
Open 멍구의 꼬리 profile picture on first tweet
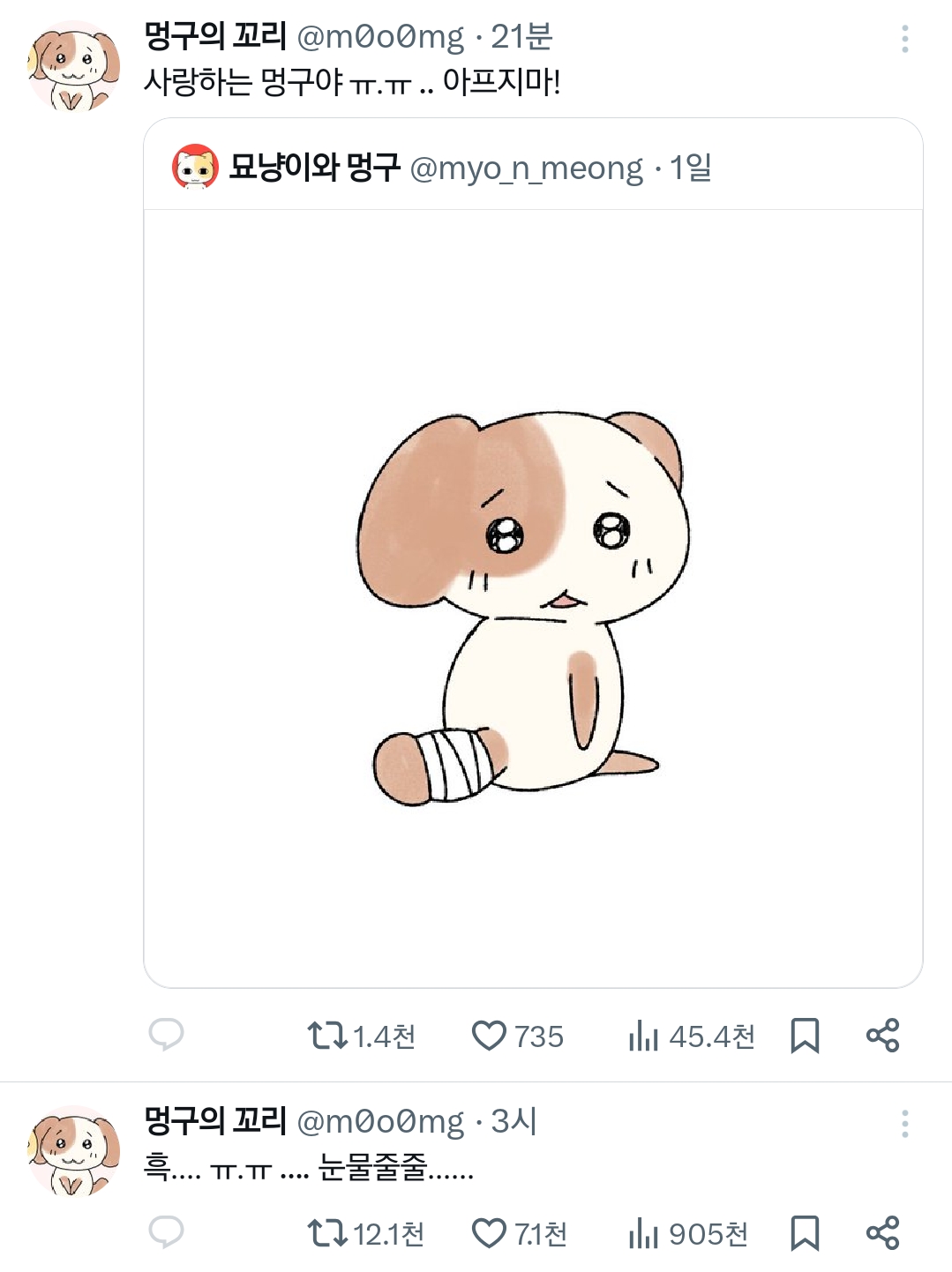[x=74, y=66]
